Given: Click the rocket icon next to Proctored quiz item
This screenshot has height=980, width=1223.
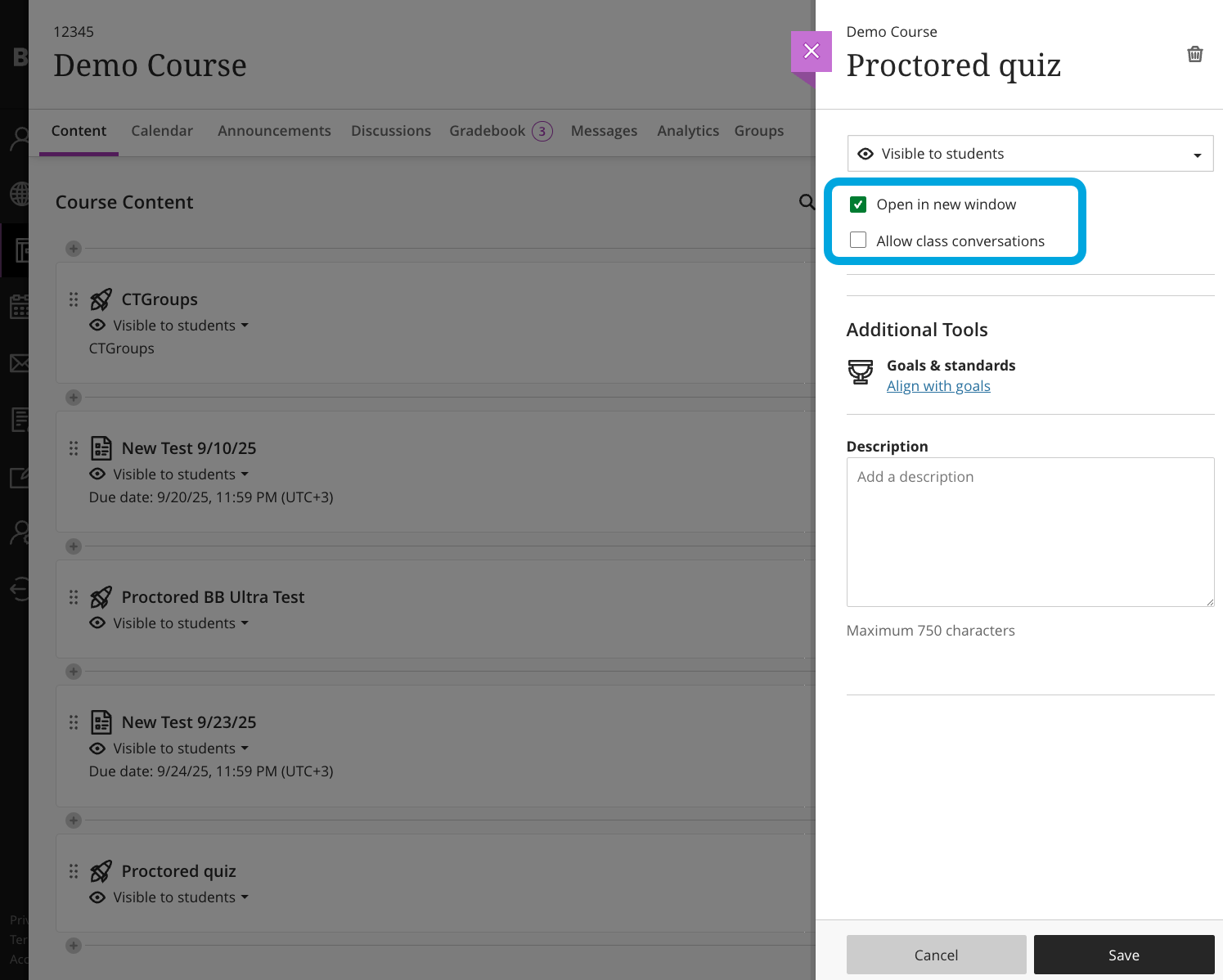Looking at the screenshot, I should click(x=101, y=871).
